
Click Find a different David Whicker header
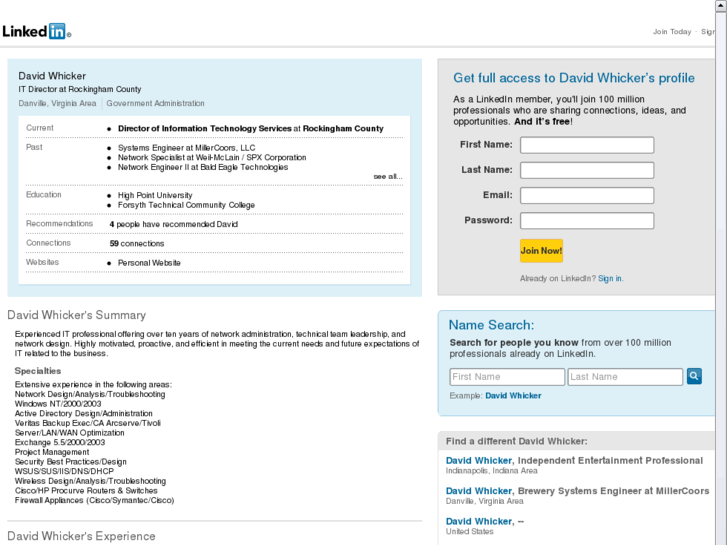click(x=517, y=441)
